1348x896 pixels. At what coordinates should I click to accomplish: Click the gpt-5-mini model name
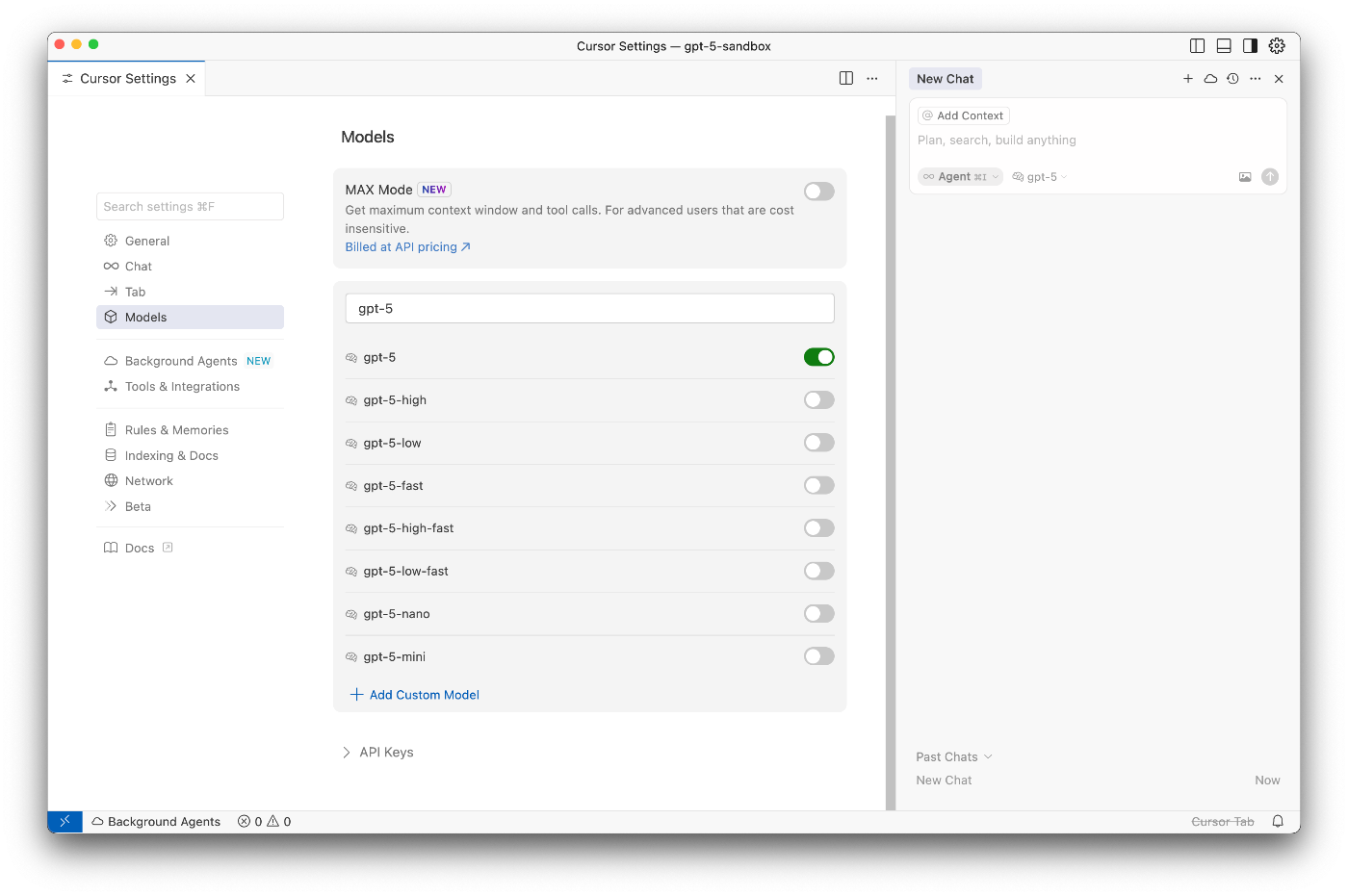[395, 657]
